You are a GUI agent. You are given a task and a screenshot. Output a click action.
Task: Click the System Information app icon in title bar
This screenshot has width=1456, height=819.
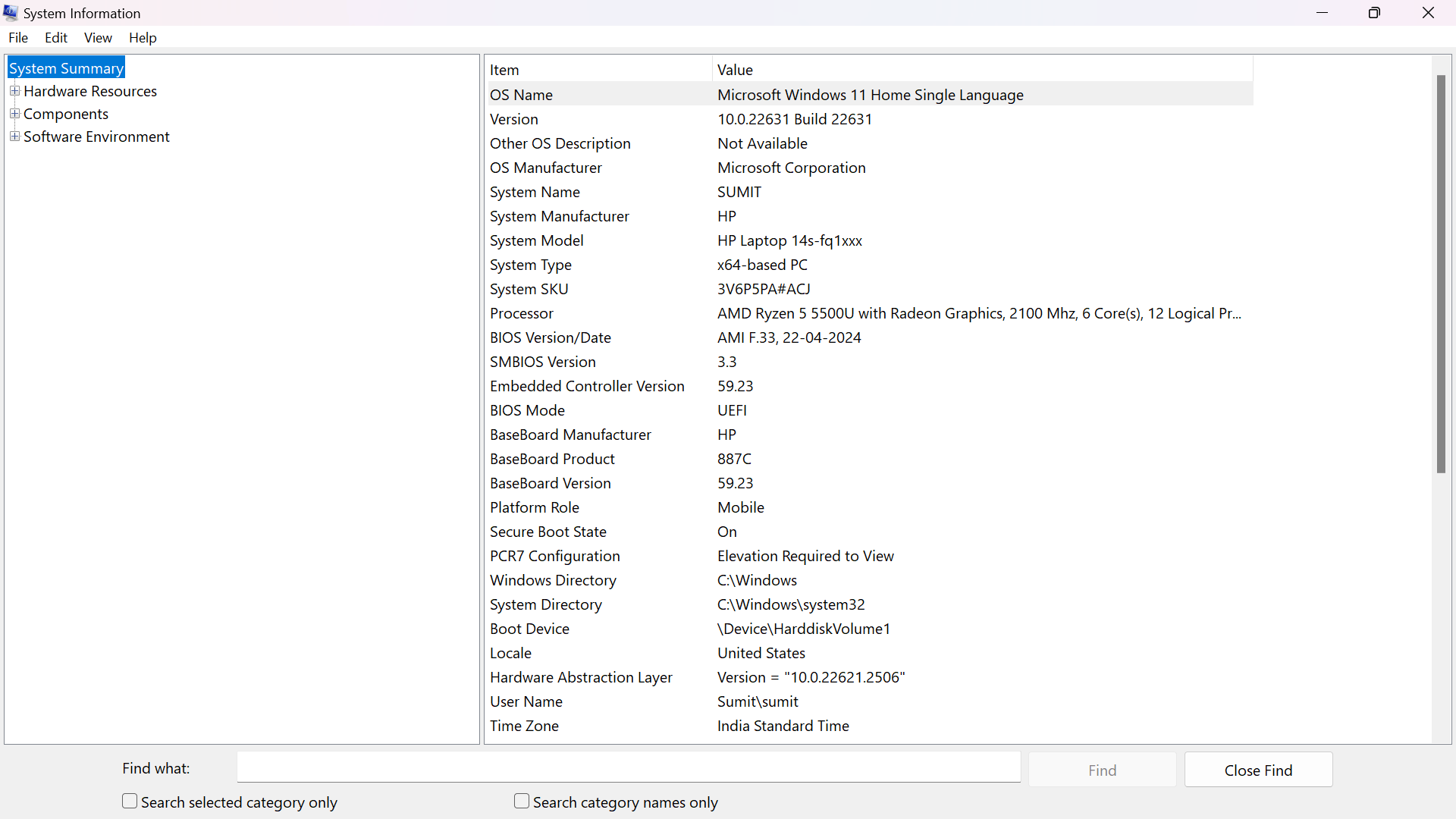11,13
